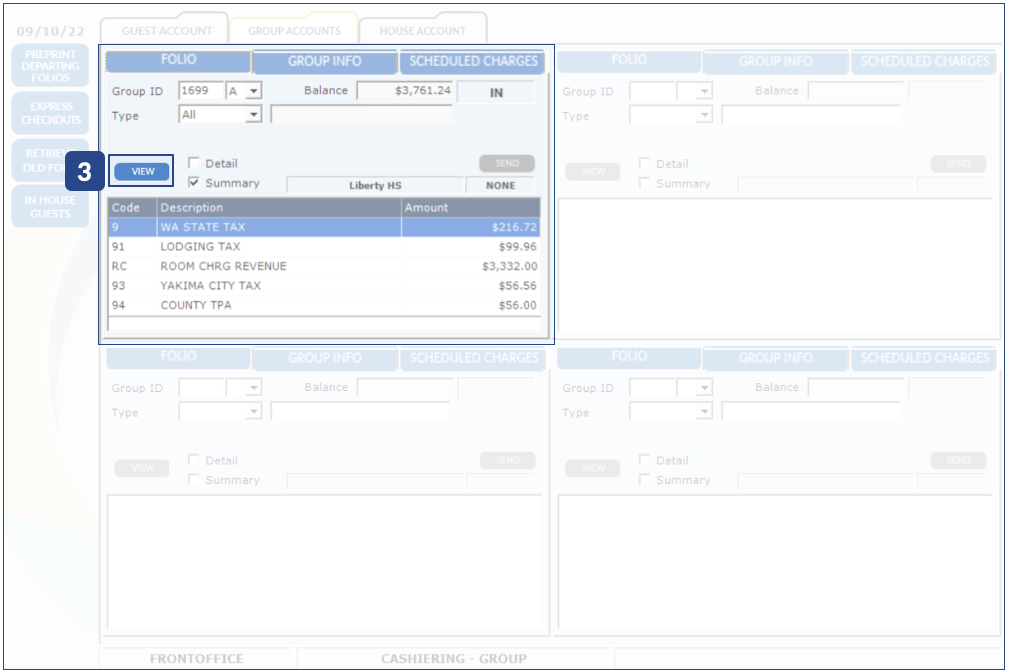Expand the Type dropdown set to All
The image size is (1009, 672).
pyautogui.click(x=253, y=115)
